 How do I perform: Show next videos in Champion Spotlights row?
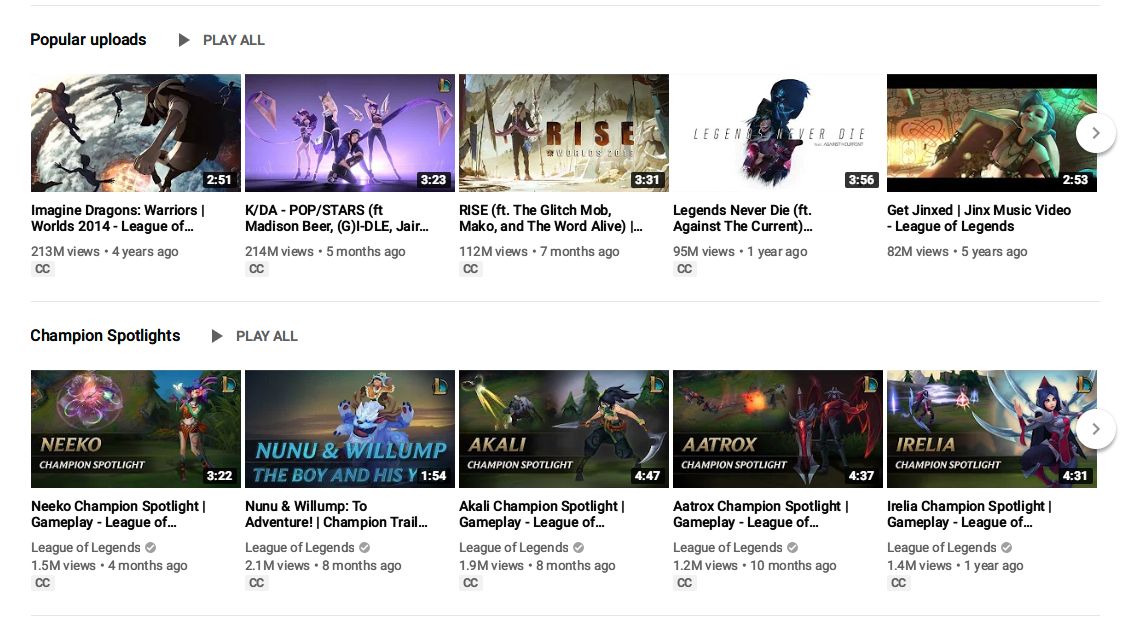[1095, 429]
